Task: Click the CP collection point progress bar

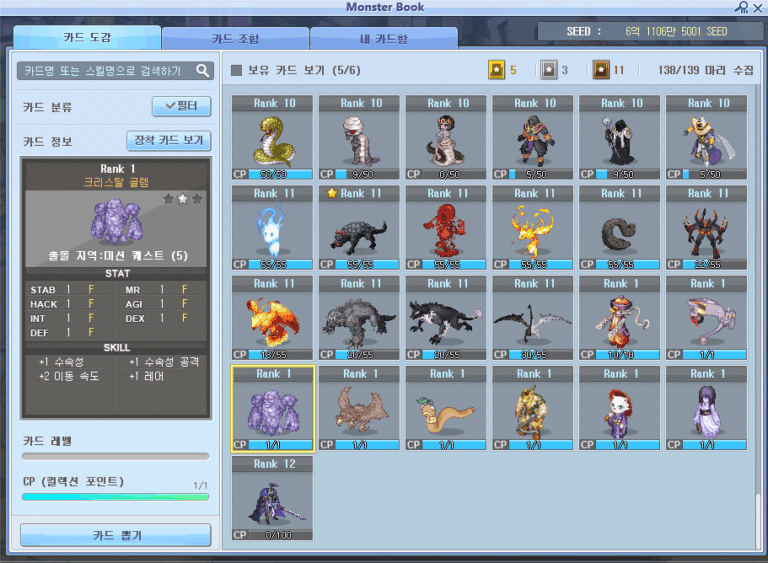Action: tap(116, 496)
